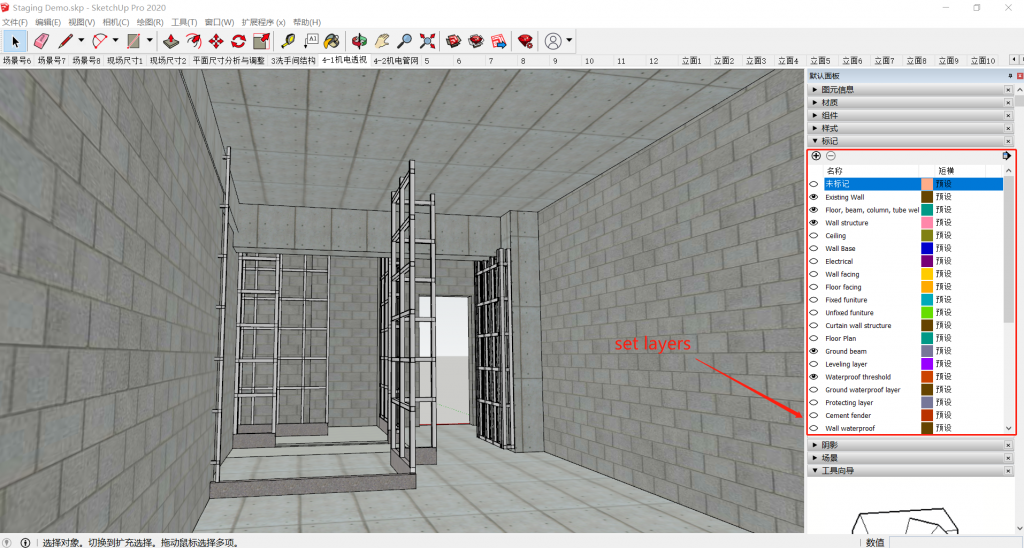This screenshot has height=548, width=1024.
Task: Switch to the 3洗手间结构 scene tab
Action: [x=293, y=61]
